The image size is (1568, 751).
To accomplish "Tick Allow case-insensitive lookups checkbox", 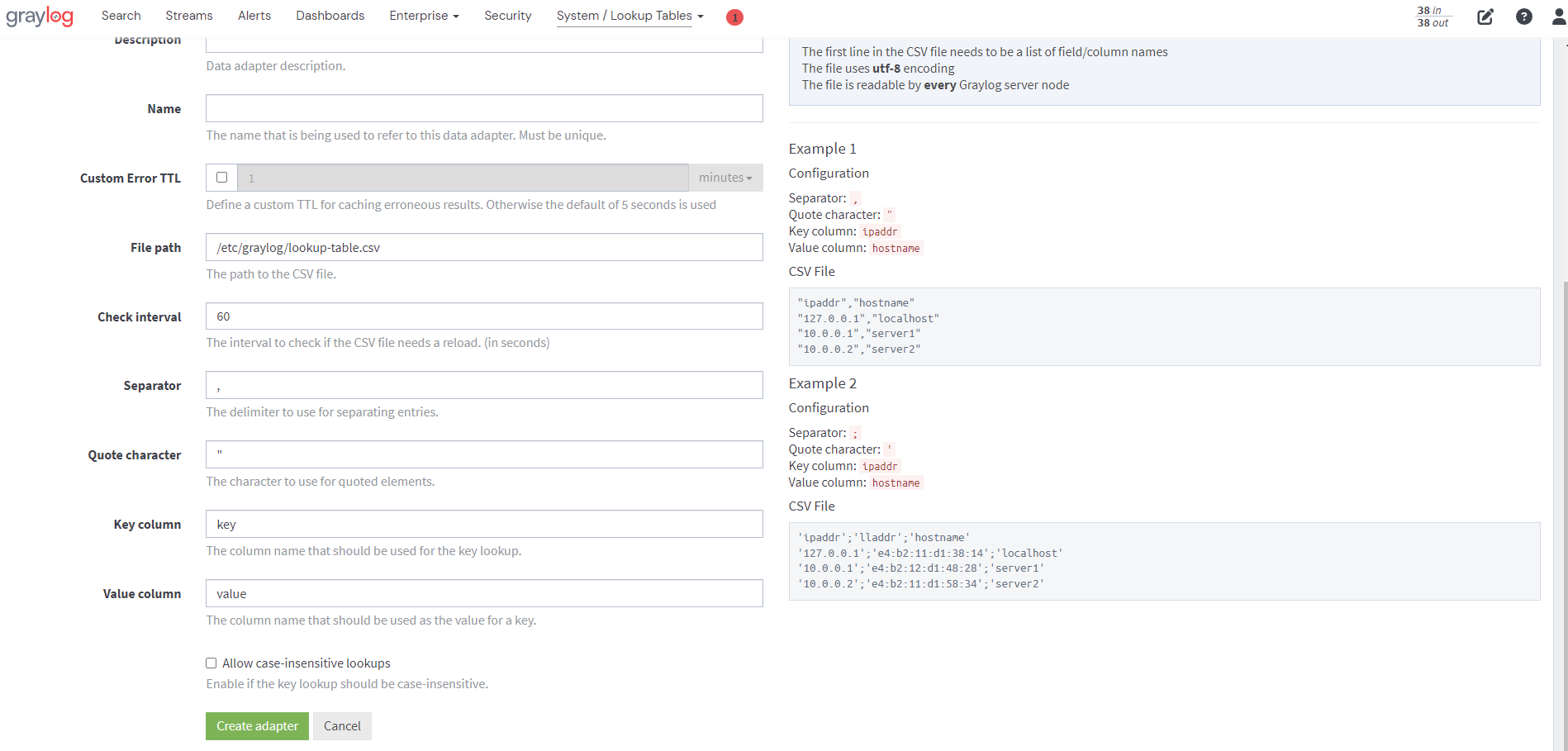I will tap(211, 663).
